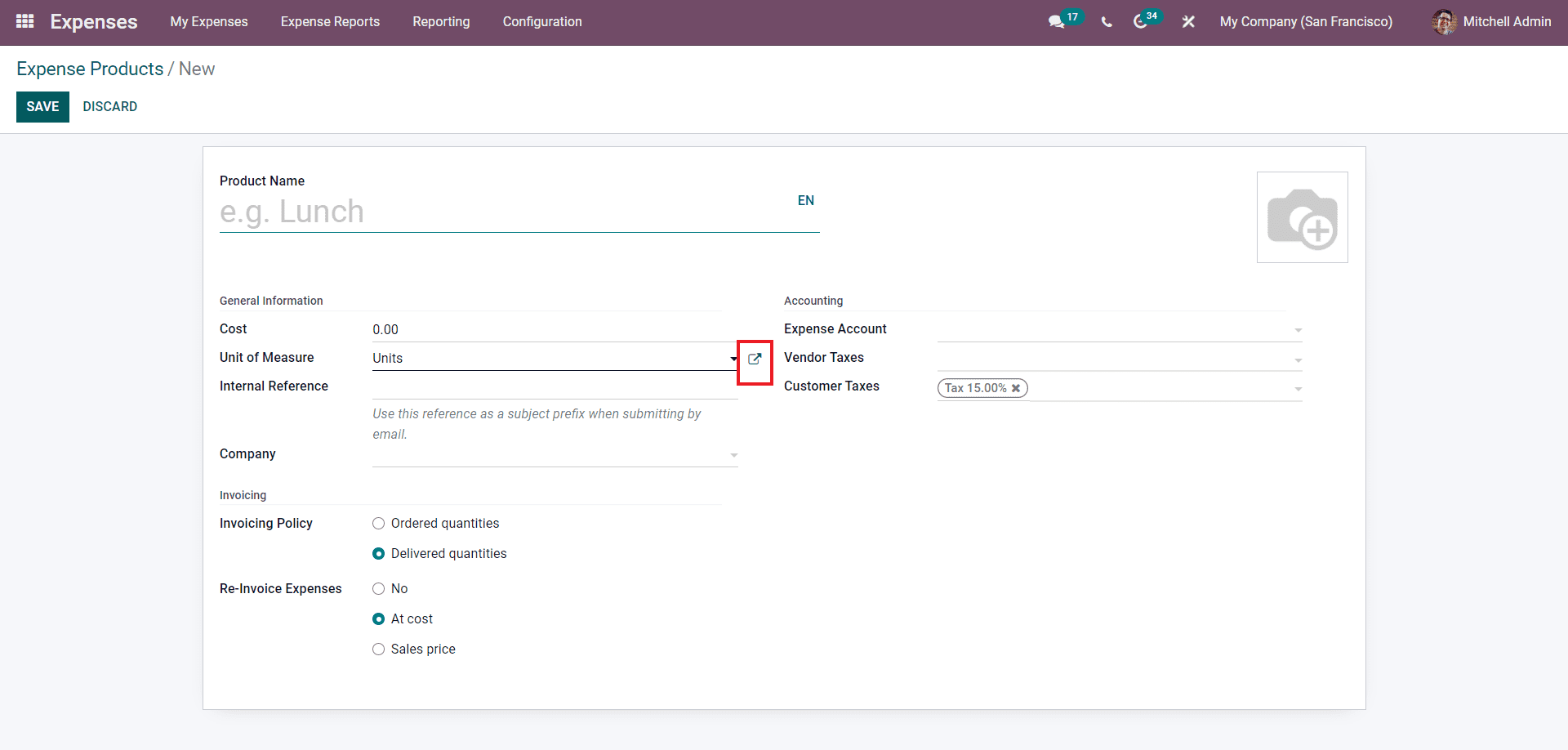Open the Expense Reports menu
The image size is (1568, 750).
tap(330, 22)
